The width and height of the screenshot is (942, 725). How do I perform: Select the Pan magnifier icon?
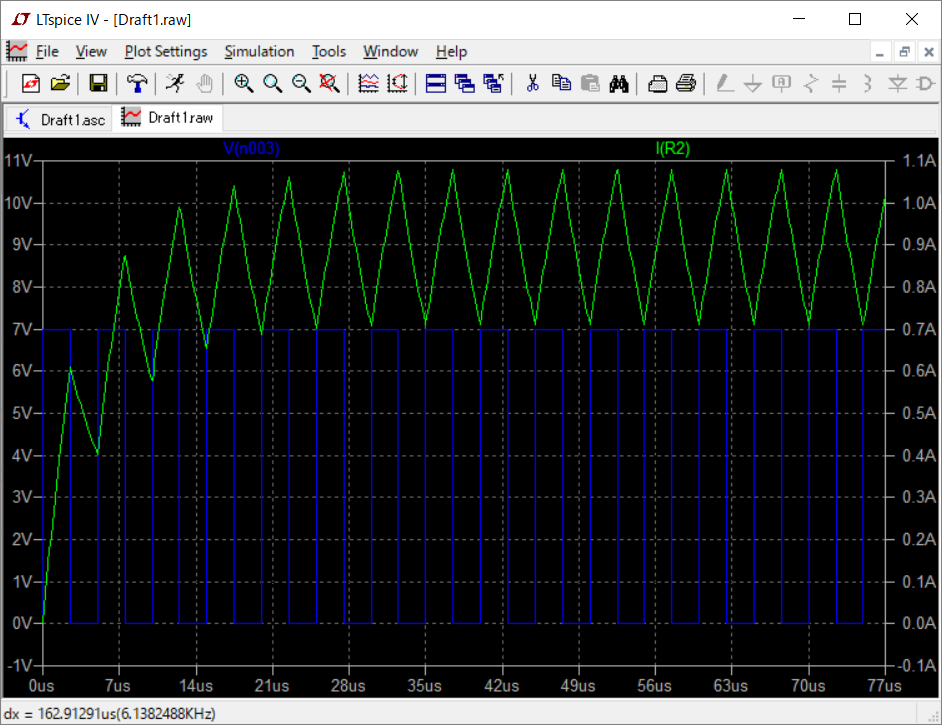coord(272,83)
